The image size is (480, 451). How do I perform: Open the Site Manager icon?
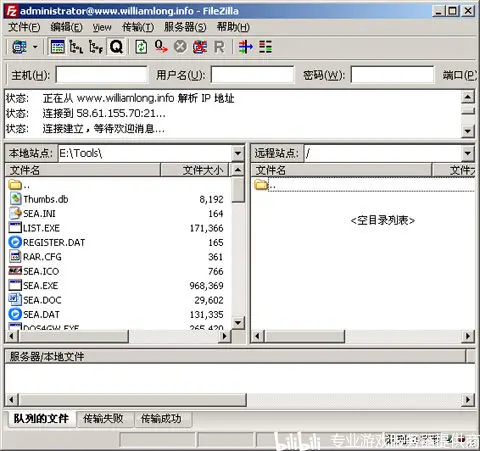pos(19,47)
